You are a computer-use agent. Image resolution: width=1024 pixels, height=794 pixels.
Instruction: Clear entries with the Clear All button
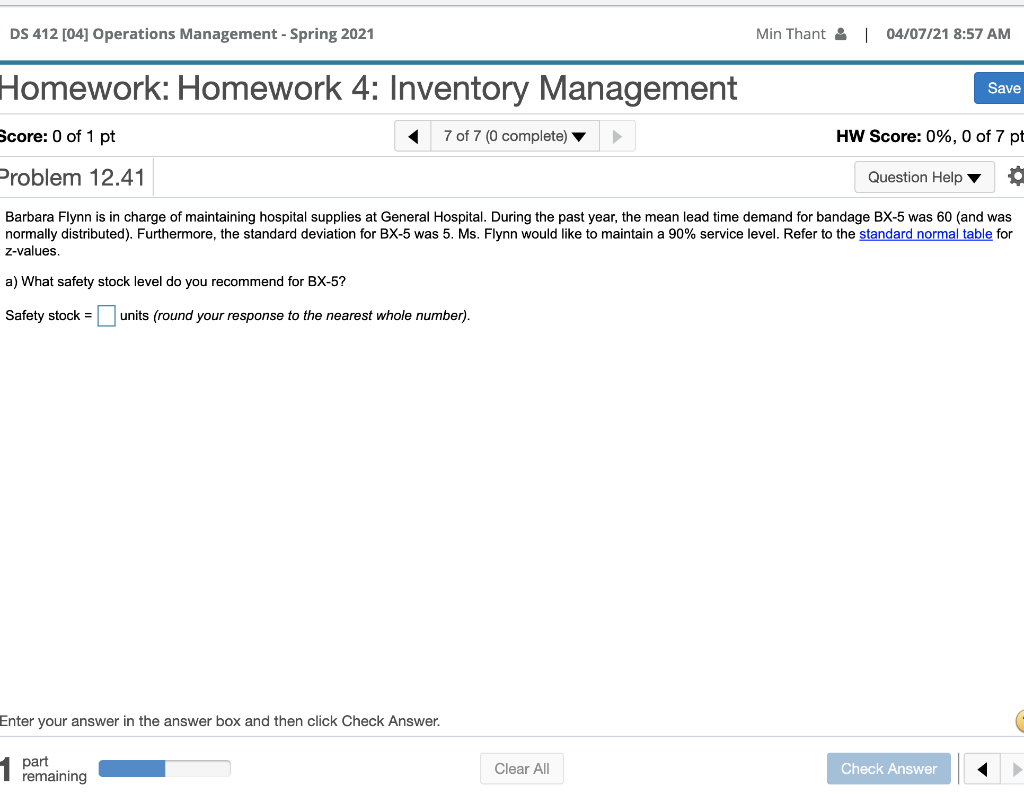pyautogui.click(x=521, y=768)
